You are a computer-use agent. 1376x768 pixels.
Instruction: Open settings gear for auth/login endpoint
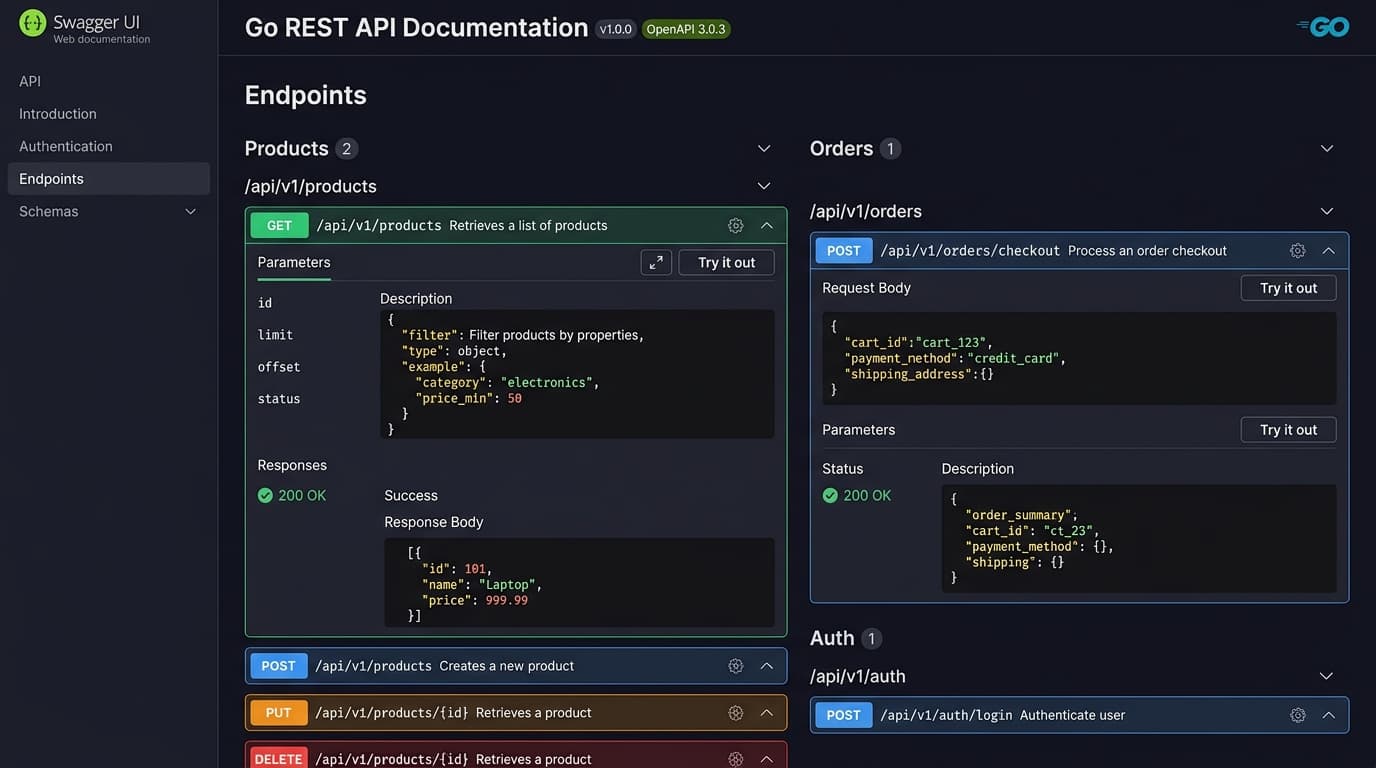click(x=1298, y=715)
